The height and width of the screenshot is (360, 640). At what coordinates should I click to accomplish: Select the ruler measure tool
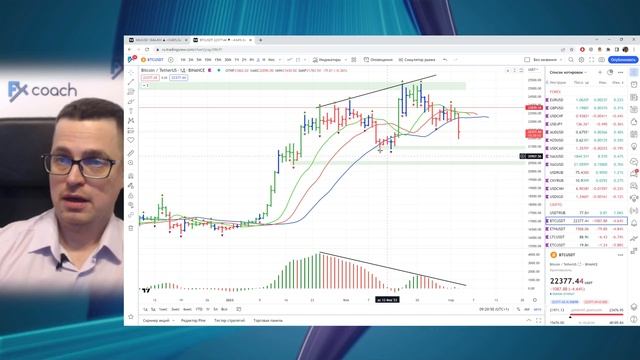(131, 153)
